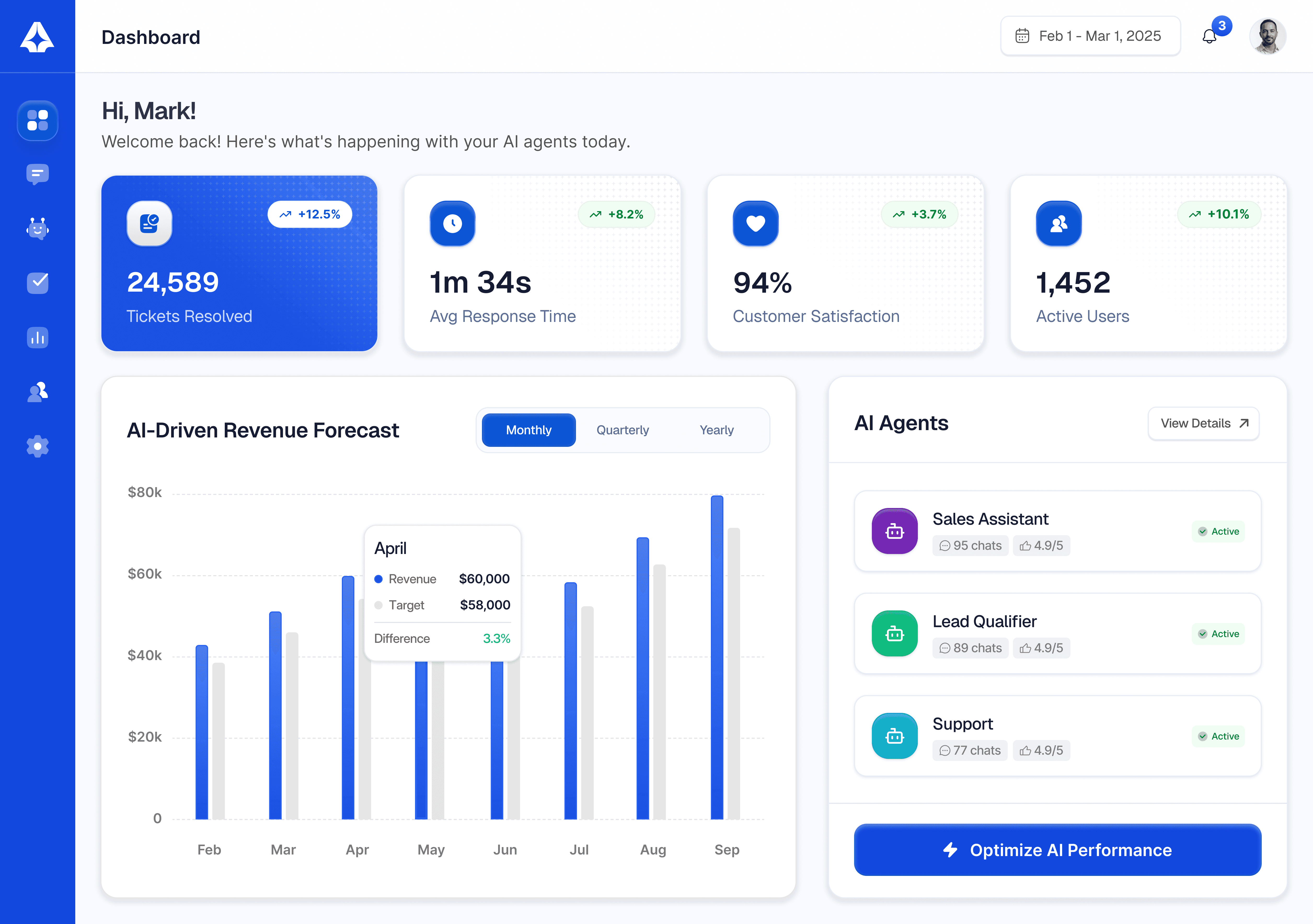This screenshot has width=1313, height=924.
Task: Click the Optimize AI Performance button
Action: (x=1057, y=850)
